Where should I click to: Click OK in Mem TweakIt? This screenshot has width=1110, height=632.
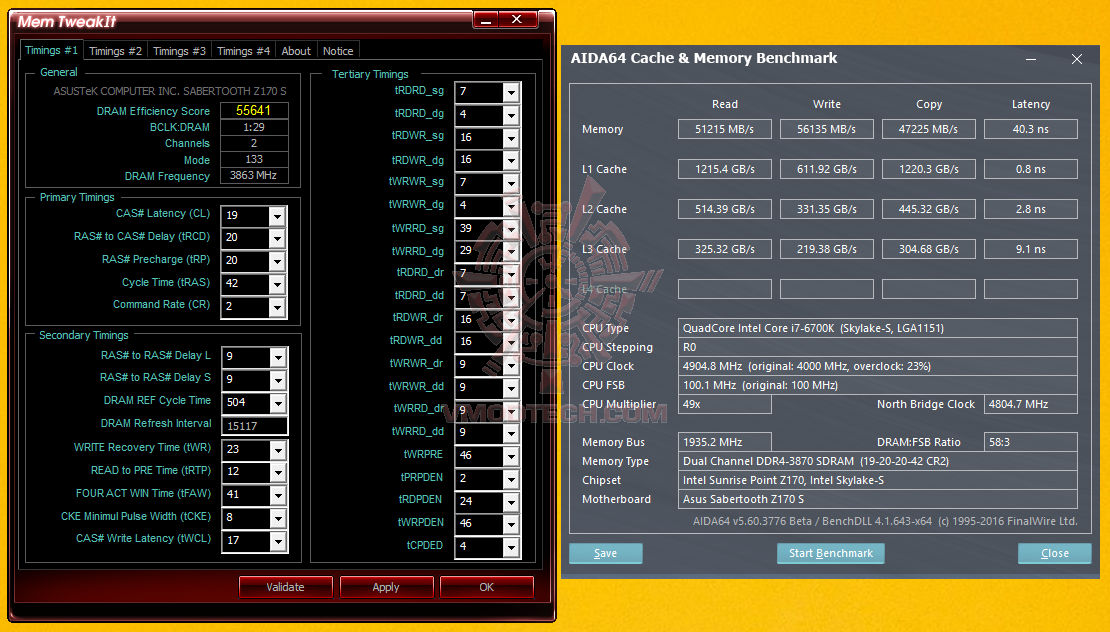pos(486,587)
